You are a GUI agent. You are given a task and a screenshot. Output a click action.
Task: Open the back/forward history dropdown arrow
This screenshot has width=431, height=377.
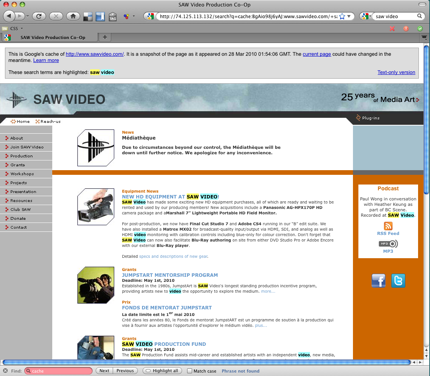pos(28,16)
